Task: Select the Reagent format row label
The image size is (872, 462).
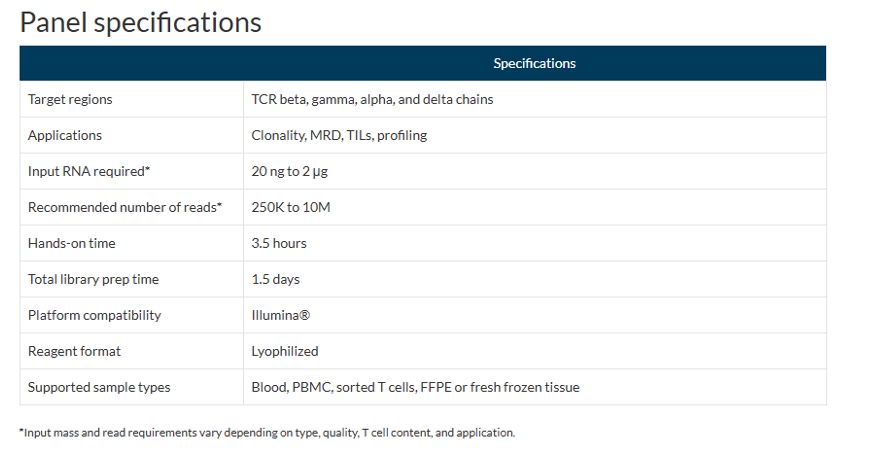Action: [74, 351]
